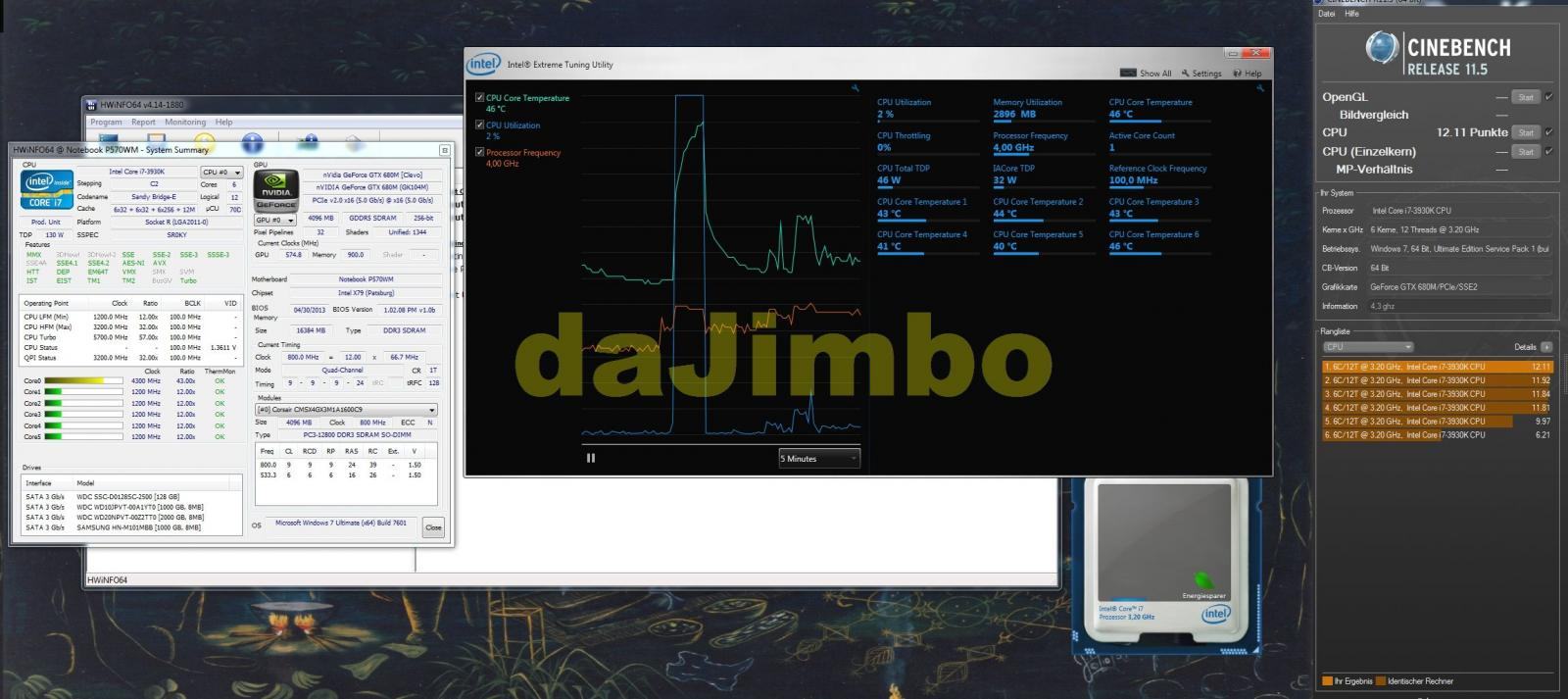Screen dimensions: 1568x699
Task: Toggle the CPU test checkbox in Cinebench
Action: (1548, 132)
